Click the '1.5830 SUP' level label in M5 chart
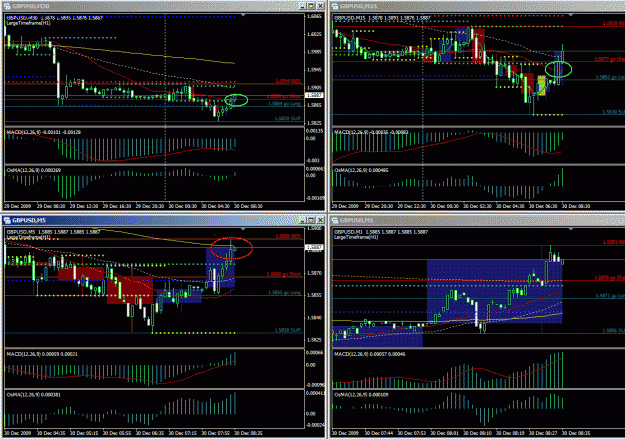625x439 pixels. pos(288,330)
